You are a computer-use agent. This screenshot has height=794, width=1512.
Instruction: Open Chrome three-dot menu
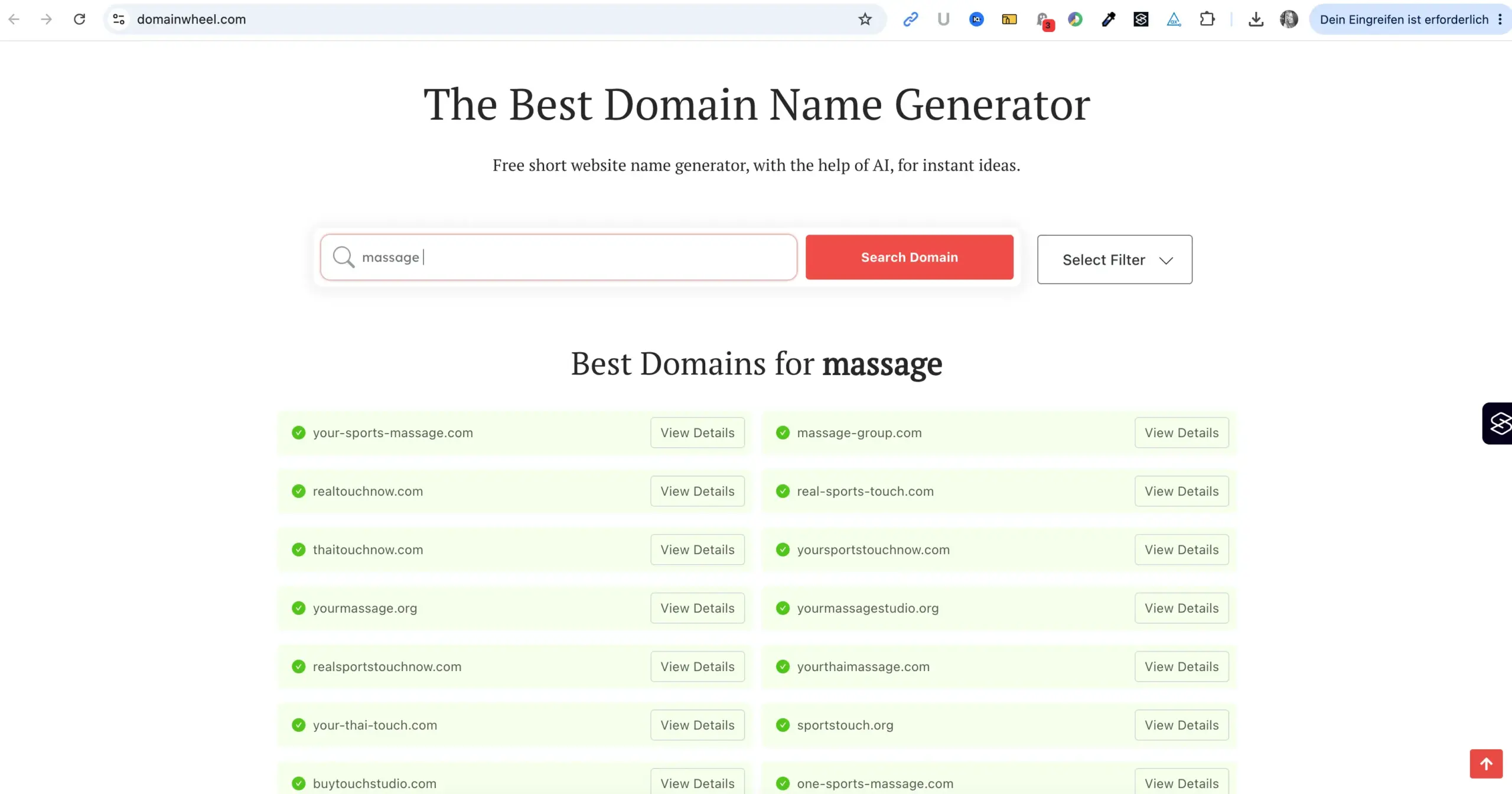pos(1500,19)
